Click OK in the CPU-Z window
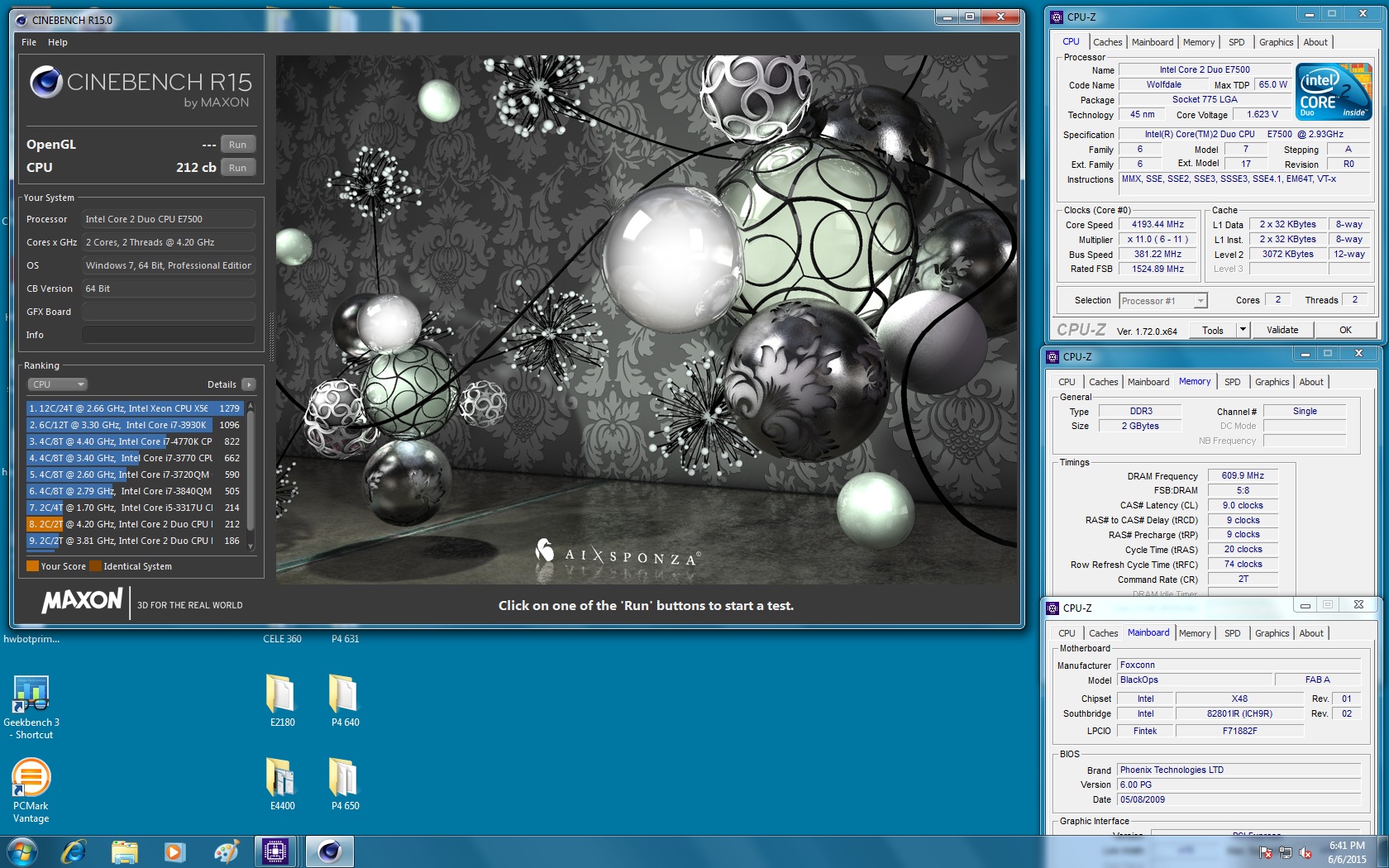This screenshot has width=1389, height=868. [1345, 330]
